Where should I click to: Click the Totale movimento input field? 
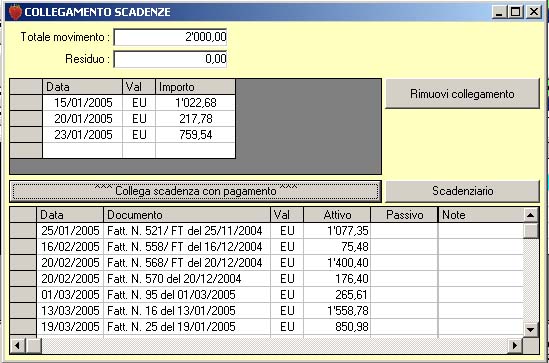(170, 37)
